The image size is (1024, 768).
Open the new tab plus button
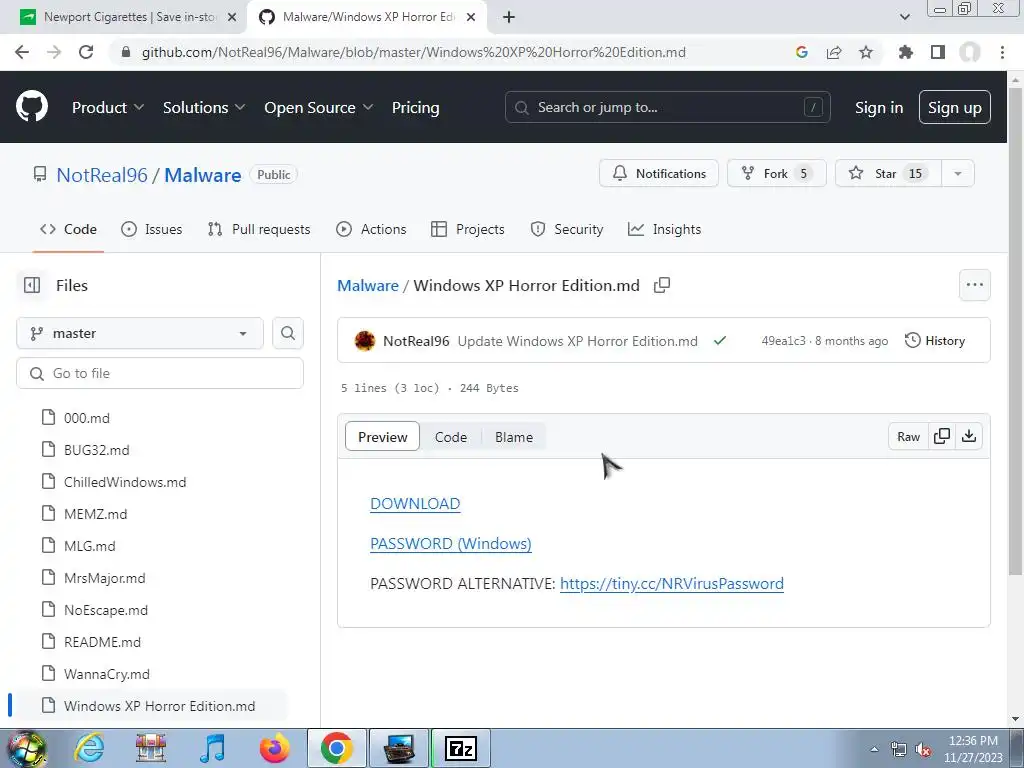point(509,17)
